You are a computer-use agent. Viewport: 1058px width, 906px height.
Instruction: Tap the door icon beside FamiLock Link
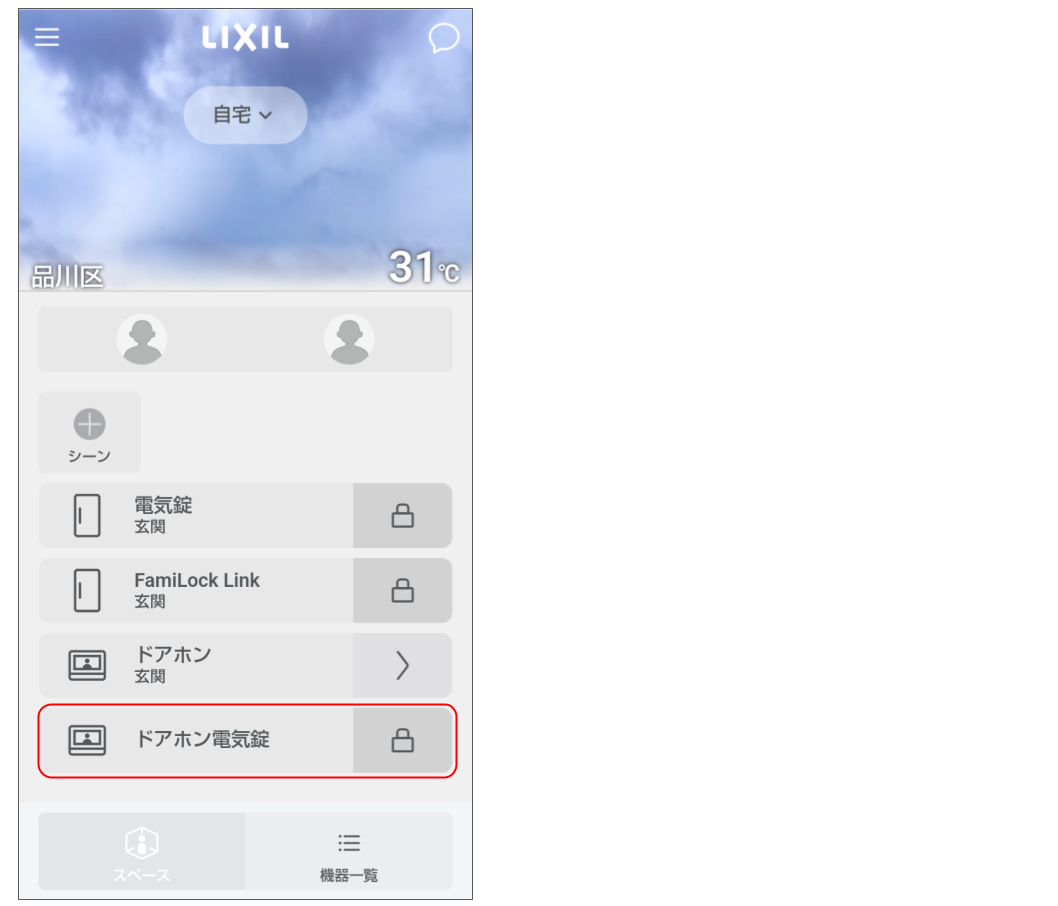pyautogui.click(x=87, y=590)
